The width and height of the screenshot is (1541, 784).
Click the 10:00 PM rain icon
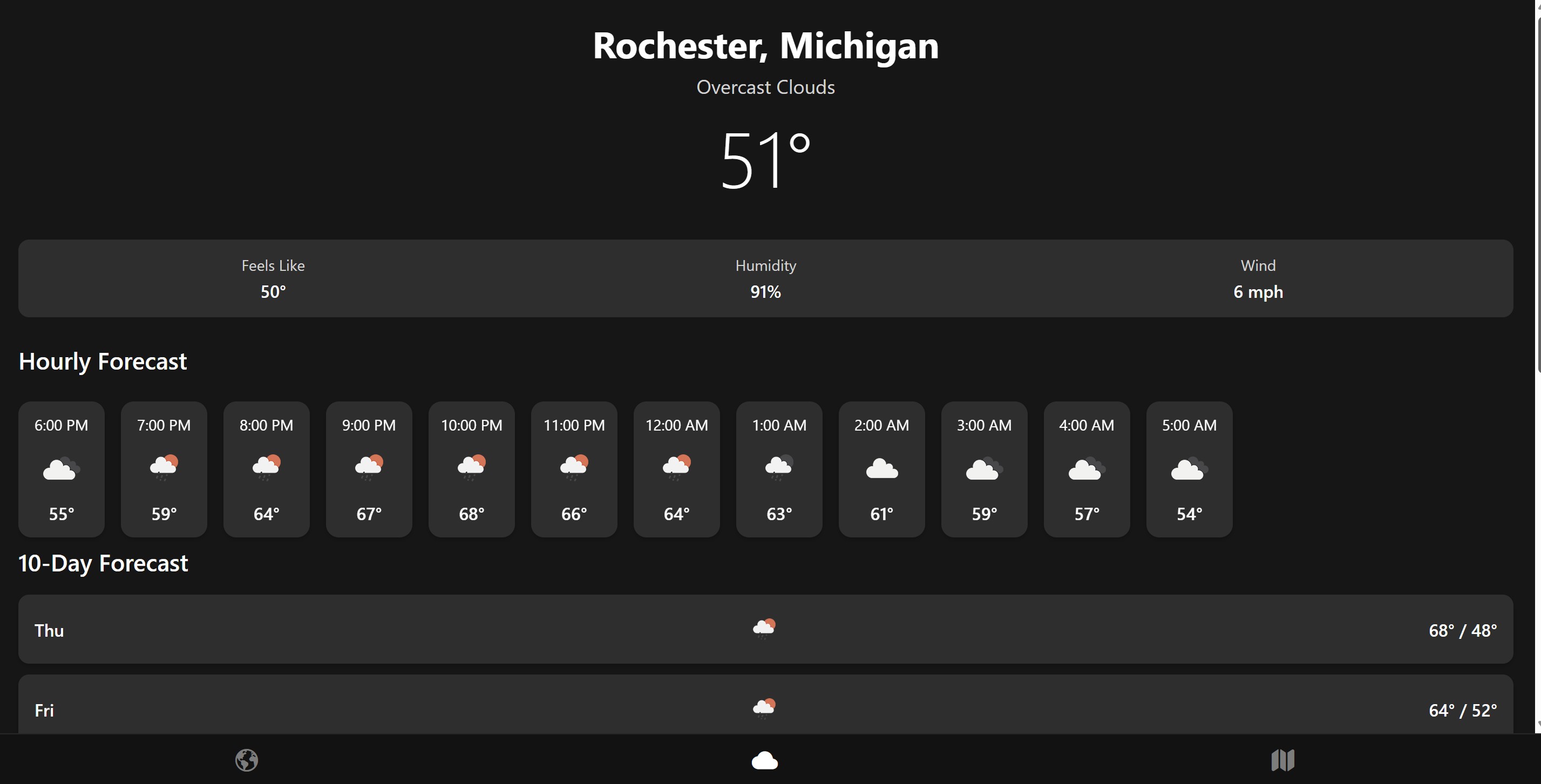pos(471,468)
